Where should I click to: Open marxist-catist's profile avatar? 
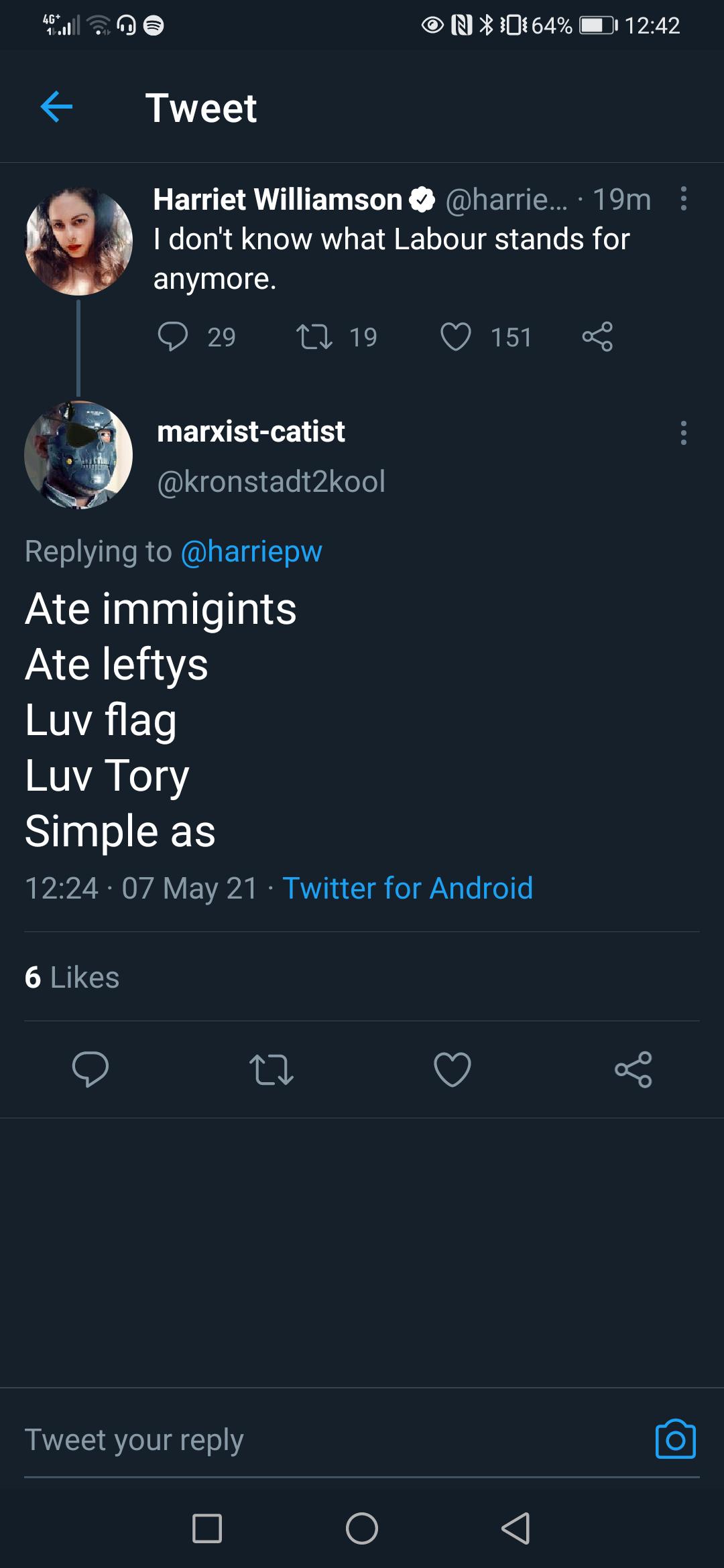[78, 455]
